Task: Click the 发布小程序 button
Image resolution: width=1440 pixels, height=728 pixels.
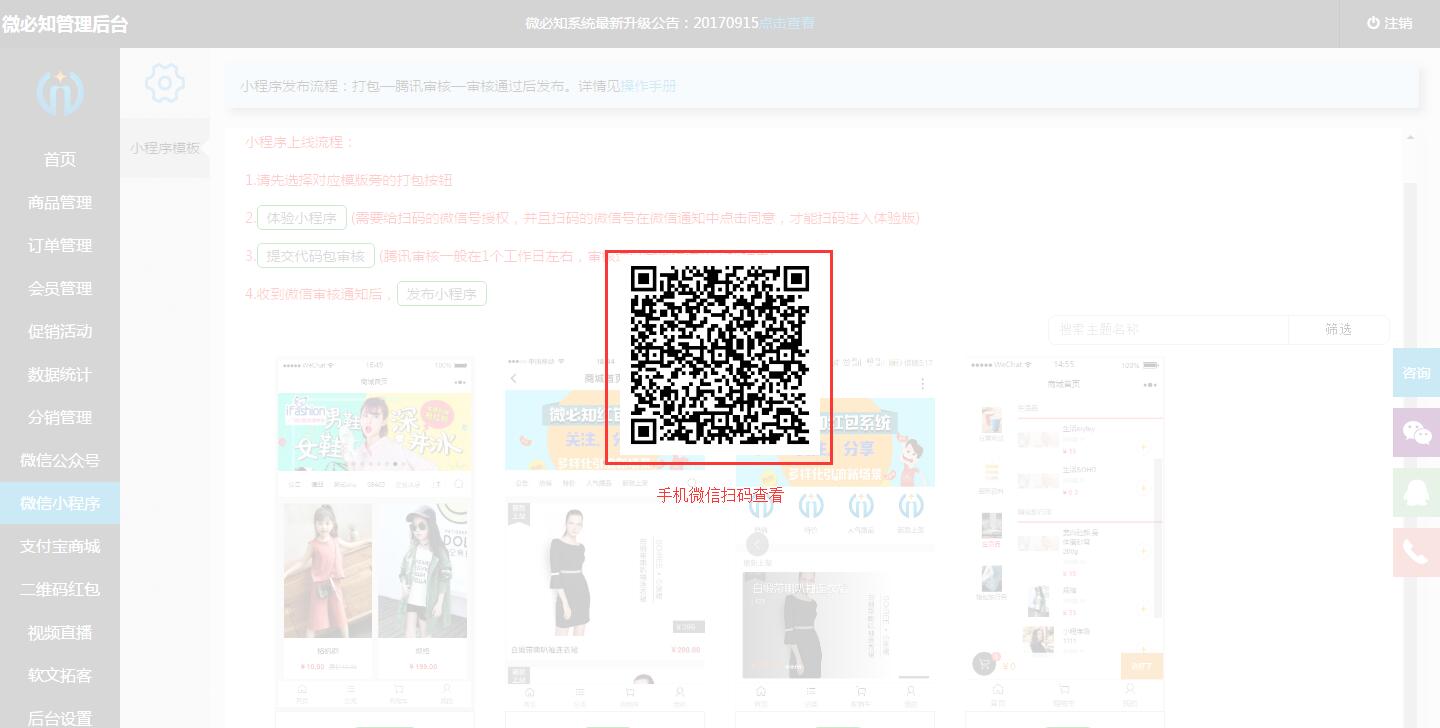Action: [x=442, y=293]
